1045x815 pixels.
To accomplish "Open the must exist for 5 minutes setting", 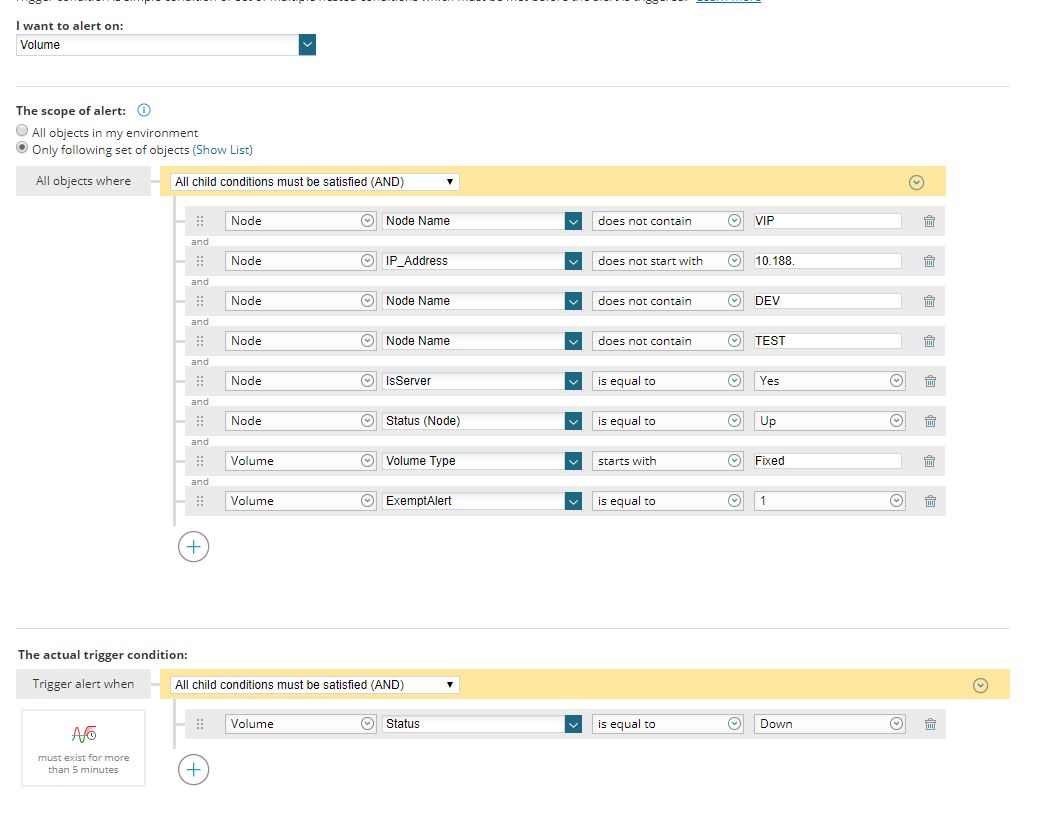I will pos(83,748).
